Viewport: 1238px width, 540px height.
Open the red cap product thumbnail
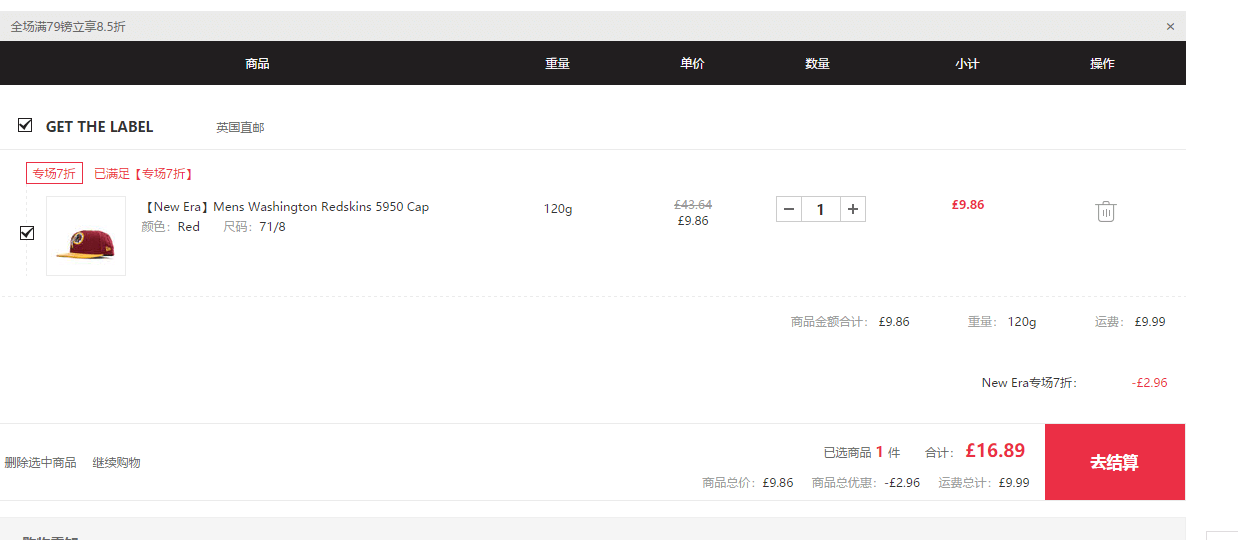(86, 236)
